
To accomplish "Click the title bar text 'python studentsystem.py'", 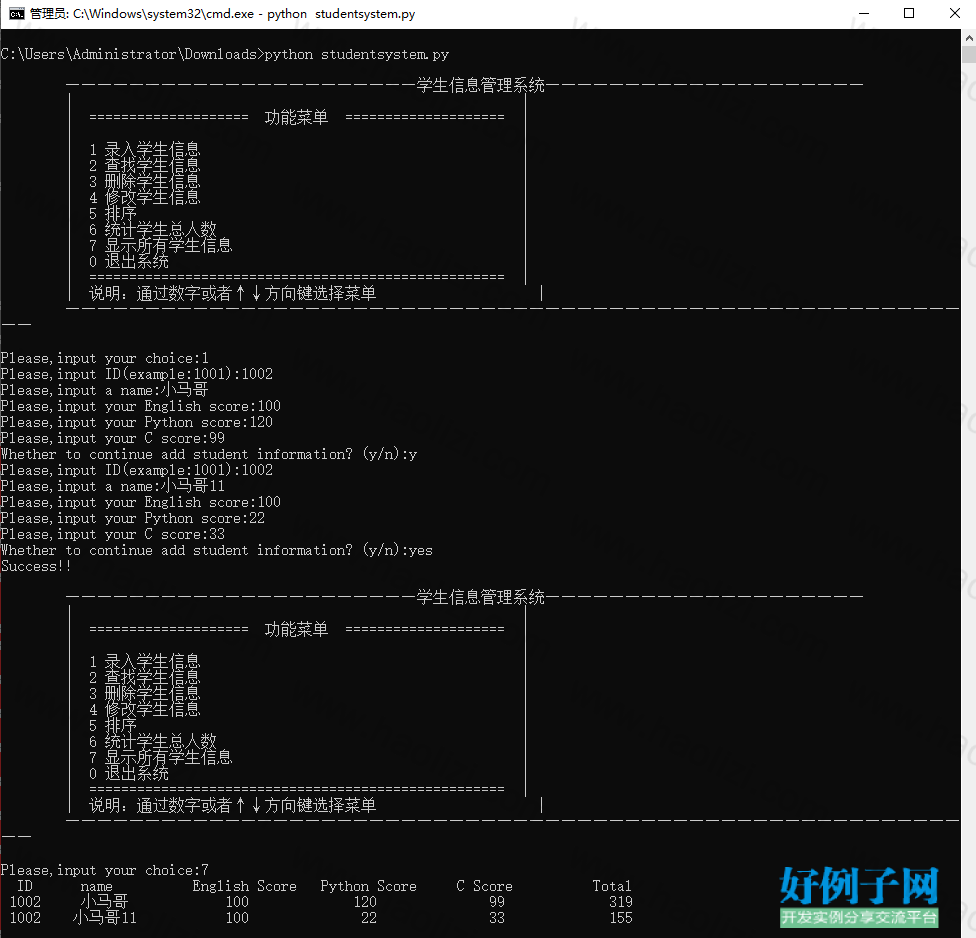I will point(341,14).
